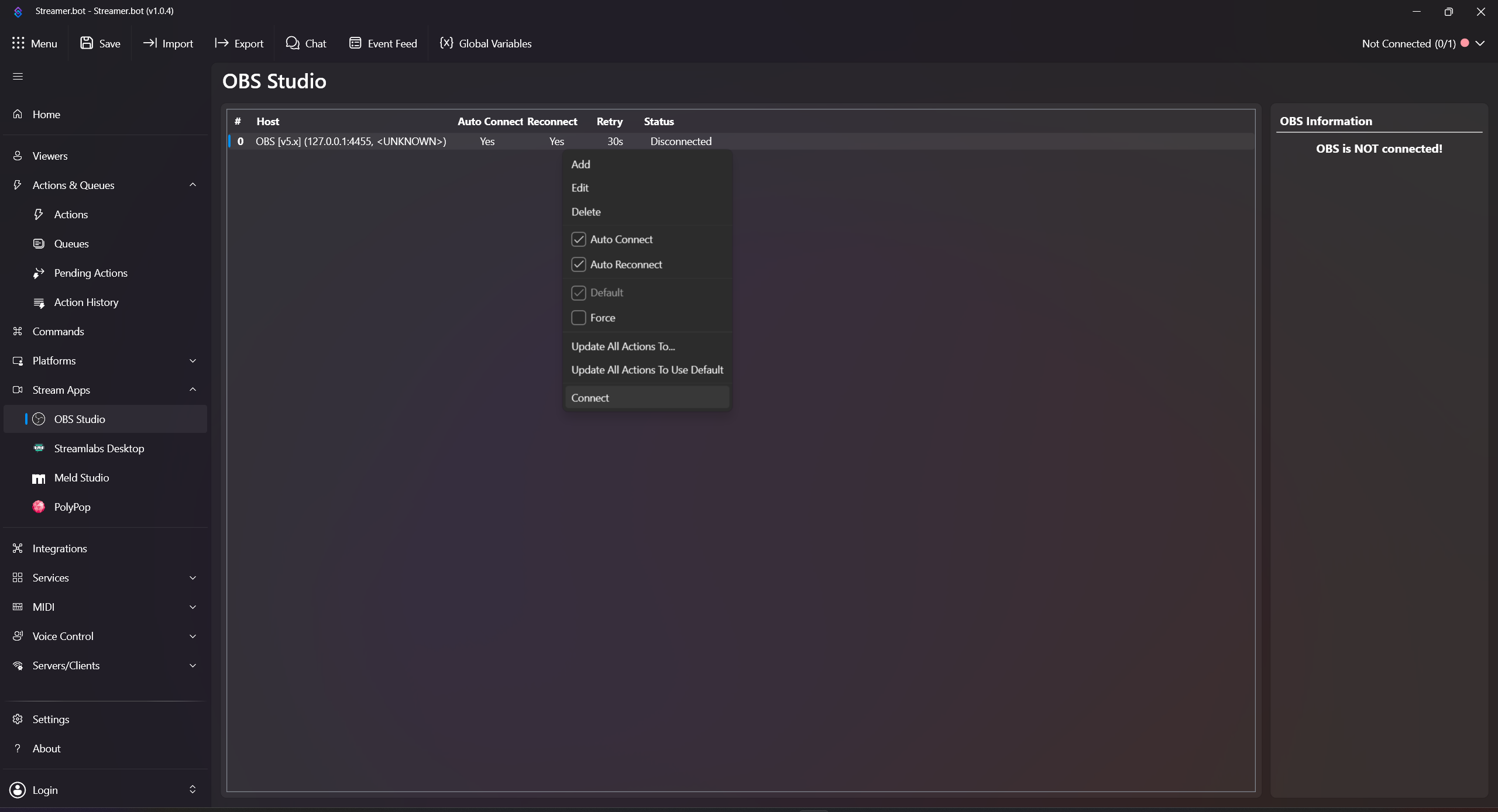
Task: Open the Event Feed icon
Action: point(355,43)
